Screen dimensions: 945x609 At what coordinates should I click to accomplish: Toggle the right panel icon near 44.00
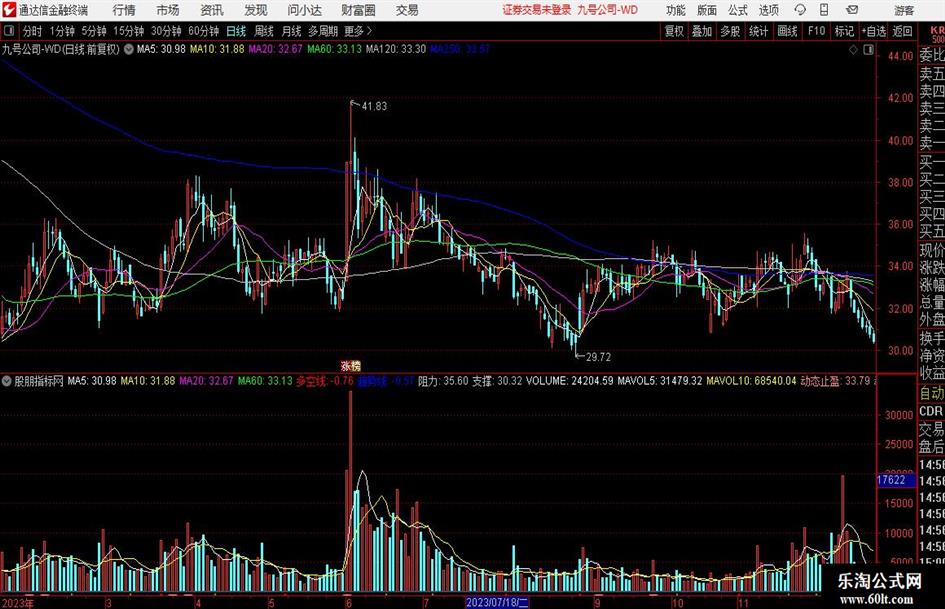868,50
